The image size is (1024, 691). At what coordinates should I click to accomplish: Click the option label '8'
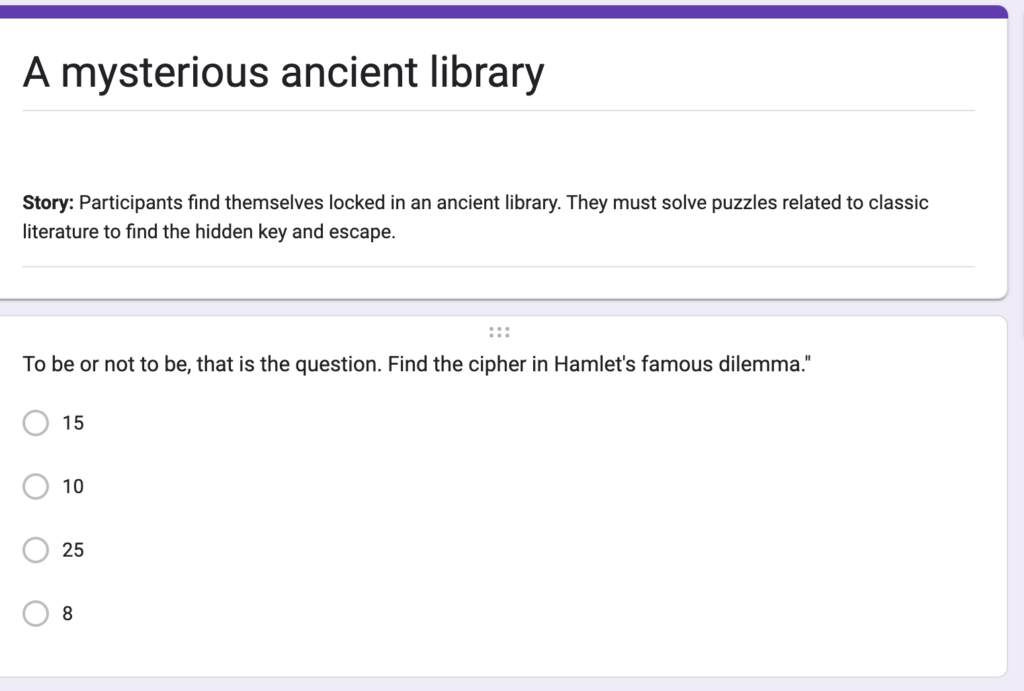pyautogui.click(x=68, y=613)
